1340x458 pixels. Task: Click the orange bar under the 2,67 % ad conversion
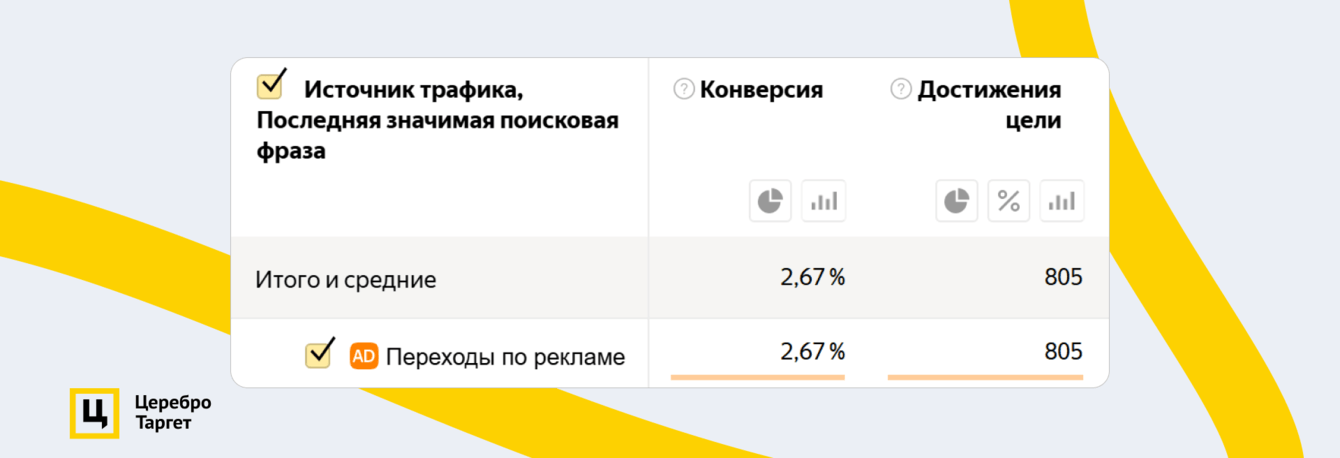coord(757,377)
